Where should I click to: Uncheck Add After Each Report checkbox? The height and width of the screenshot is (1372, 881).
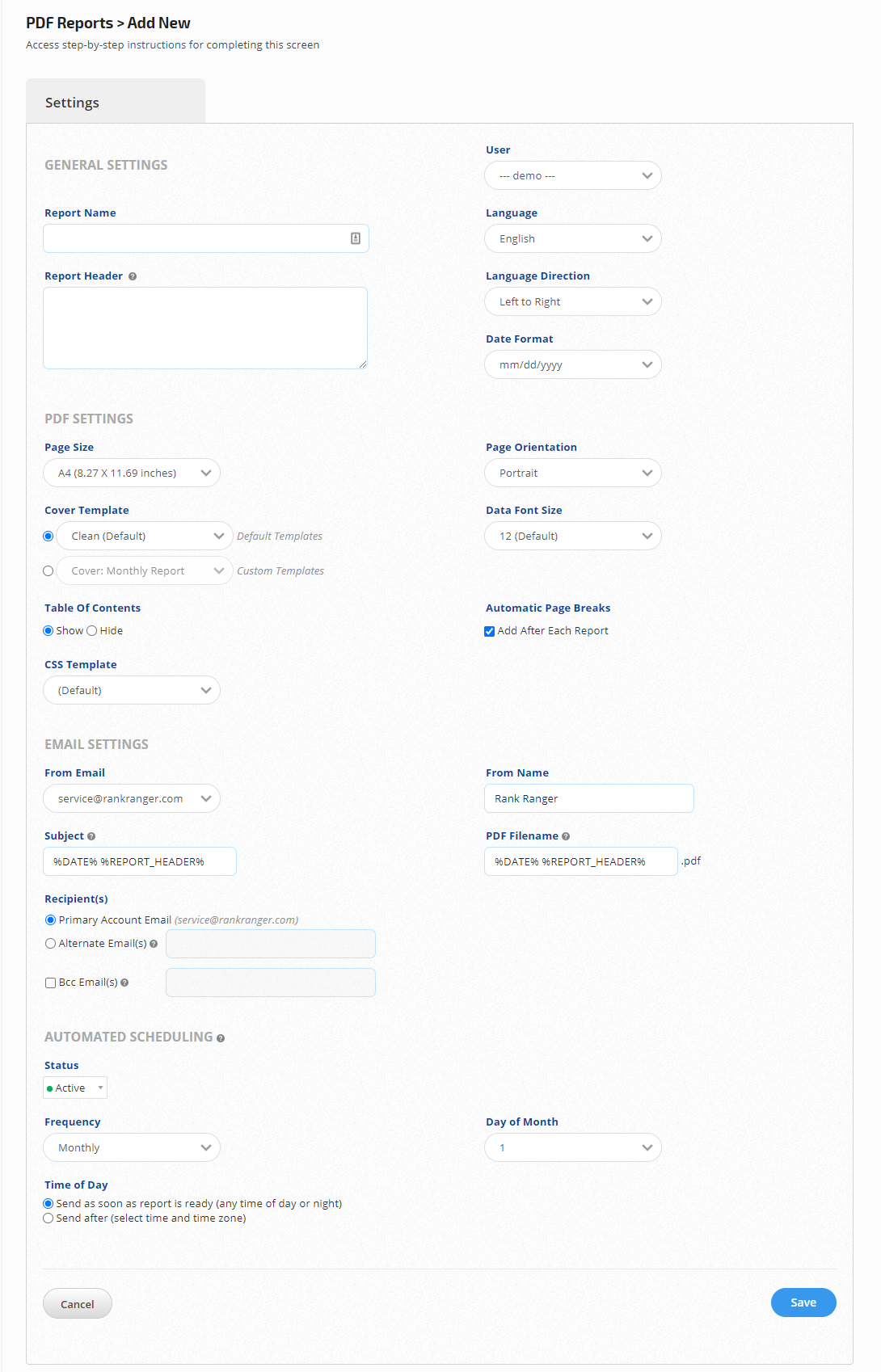[x=489, y=631]
